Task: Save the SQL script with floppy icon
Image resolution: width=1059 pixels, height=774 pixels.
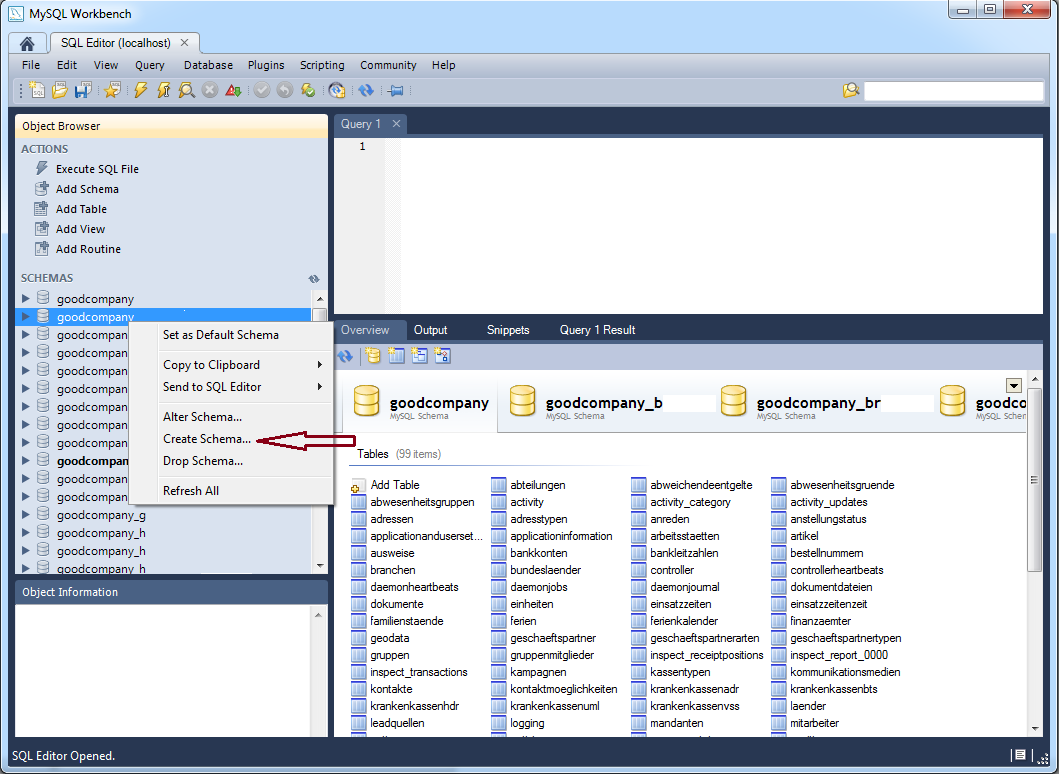Action: click(82, 90)
